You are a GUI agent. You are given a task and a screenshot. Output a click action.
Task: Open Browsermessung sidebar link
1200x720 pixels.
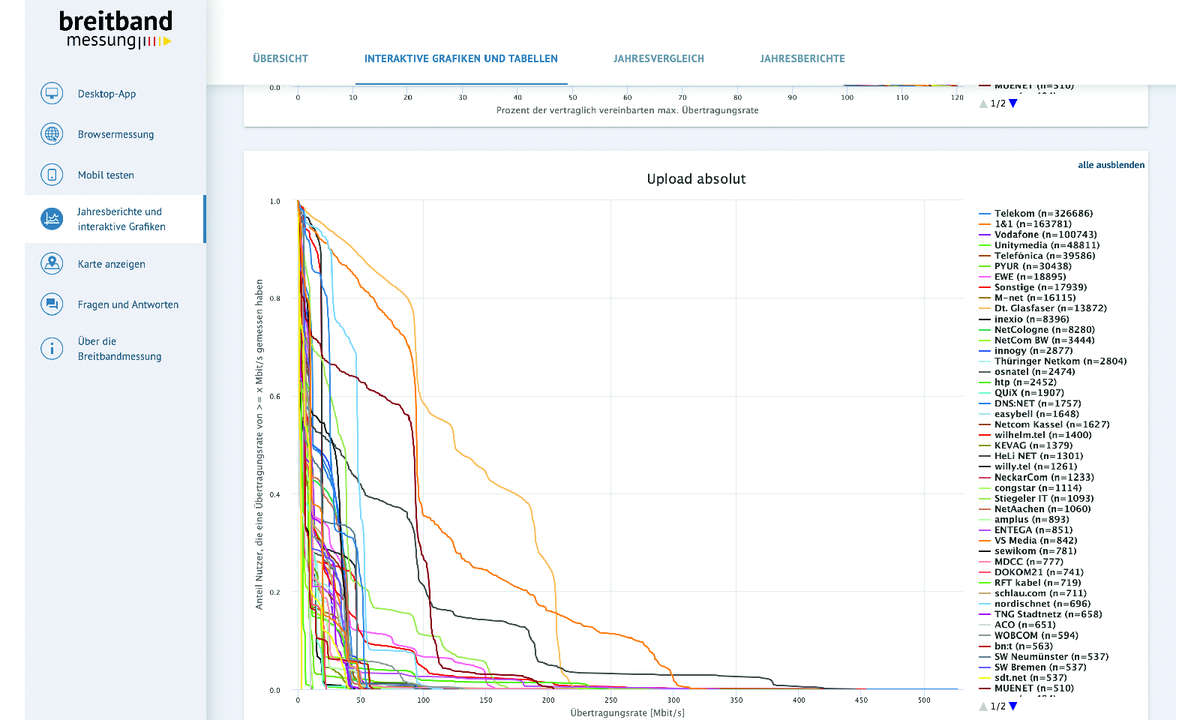click(x=116, y=134)
